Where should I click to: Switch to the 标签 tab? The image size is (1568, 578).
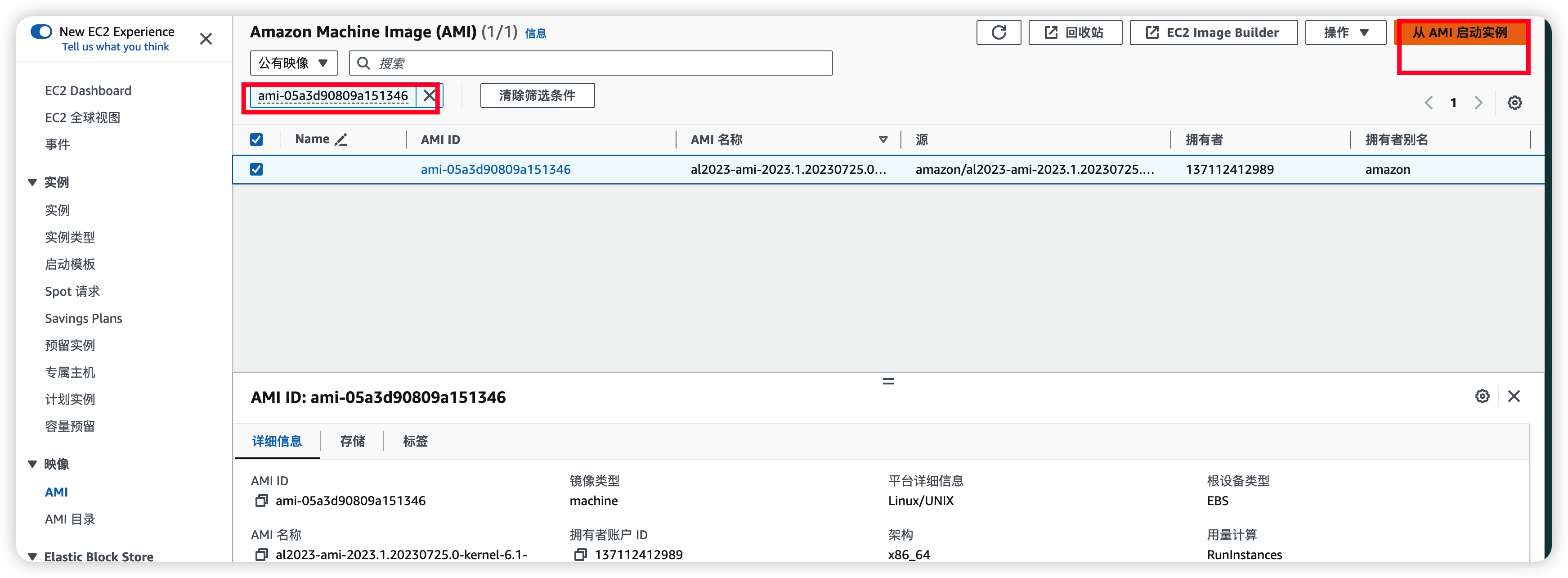[415, 441]
